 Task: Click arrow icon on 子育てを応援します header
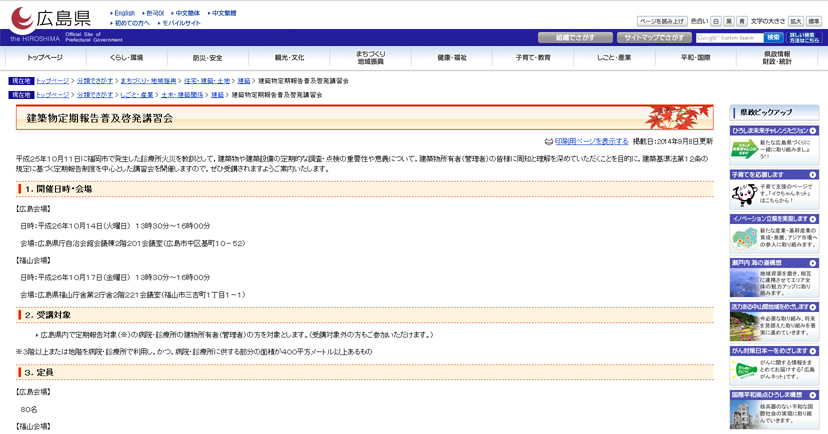(813, 174)
